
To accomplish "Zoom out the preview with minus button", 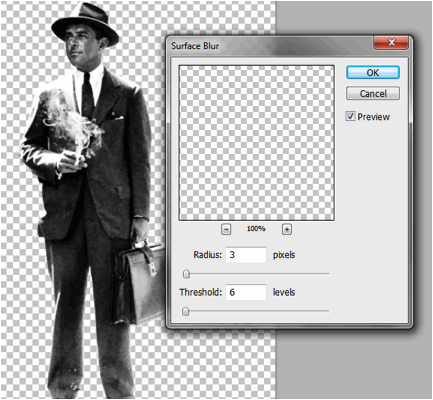I will coord(226,229).
